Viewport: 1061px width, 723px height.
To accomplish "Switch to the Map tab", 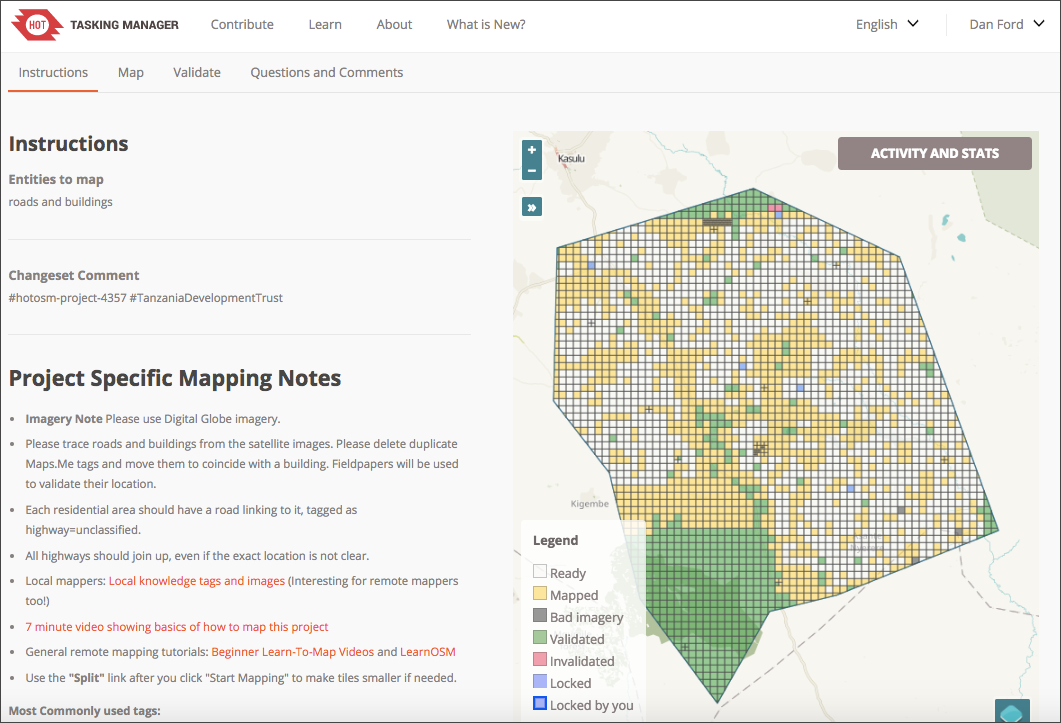I will tap(131, 72).
